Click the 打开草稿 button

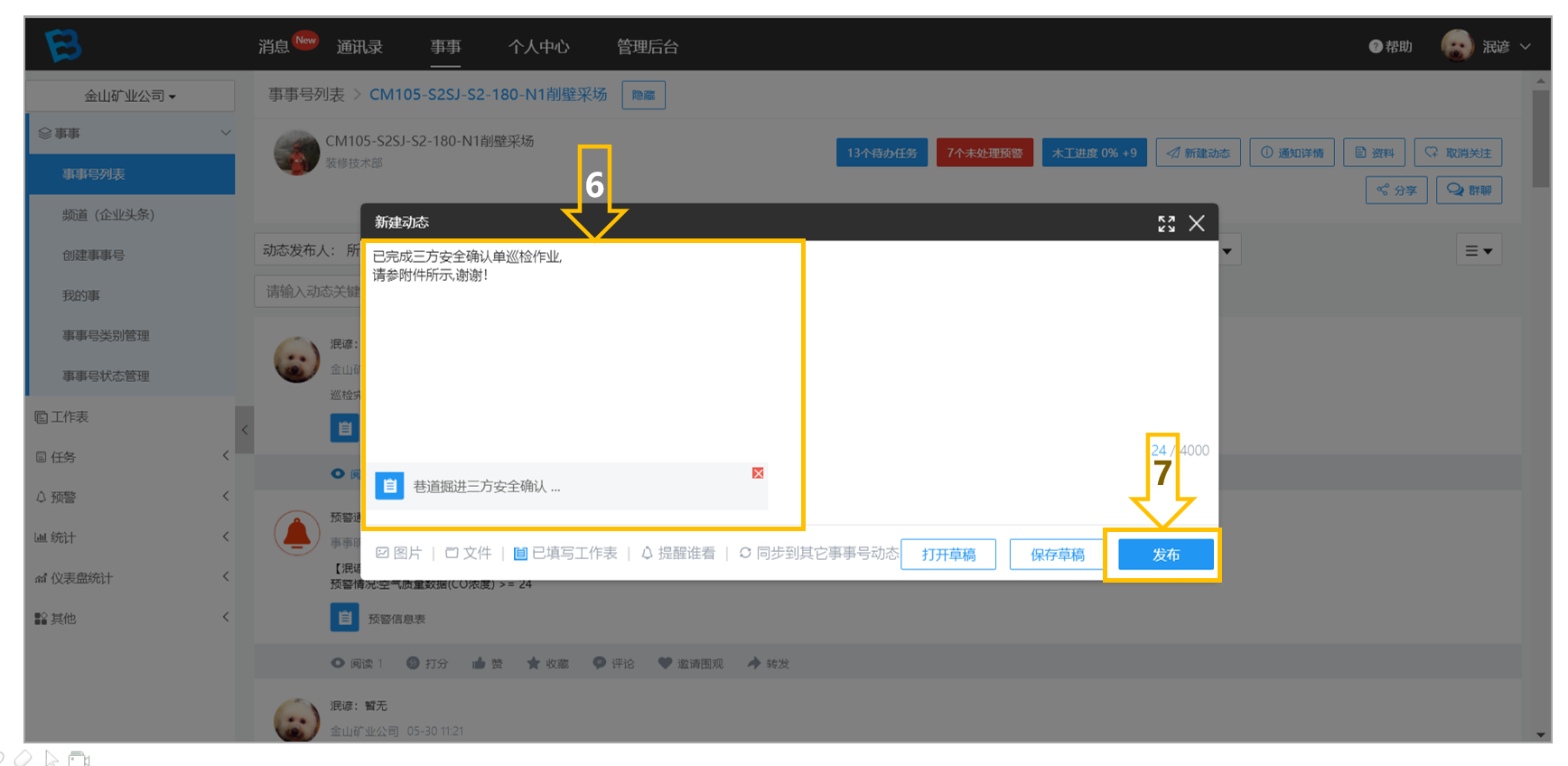(948, 554)
